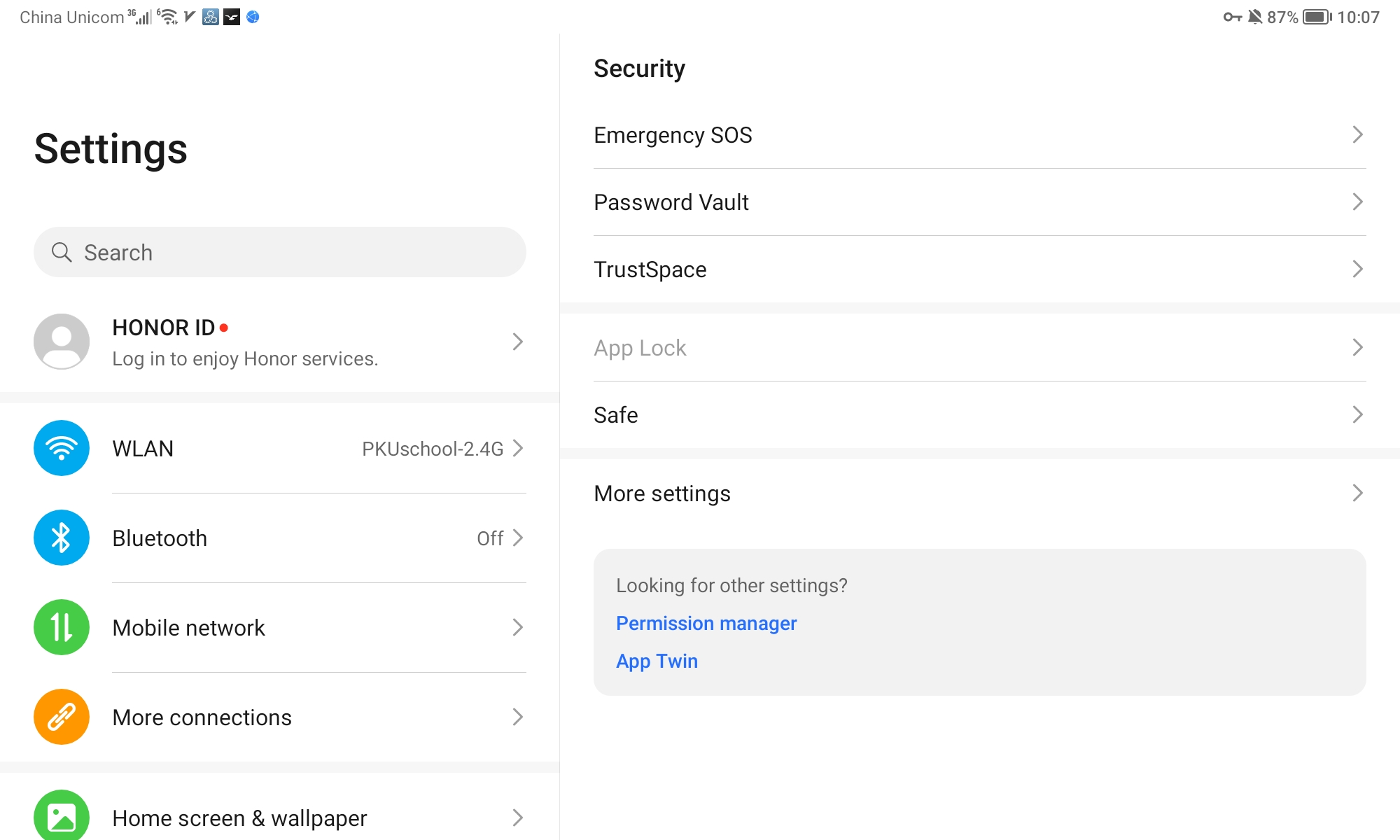Viewport: 1400px width, 840px height.
Task: Click the chevron next to TrustSpace
Action: (1357, 269)
